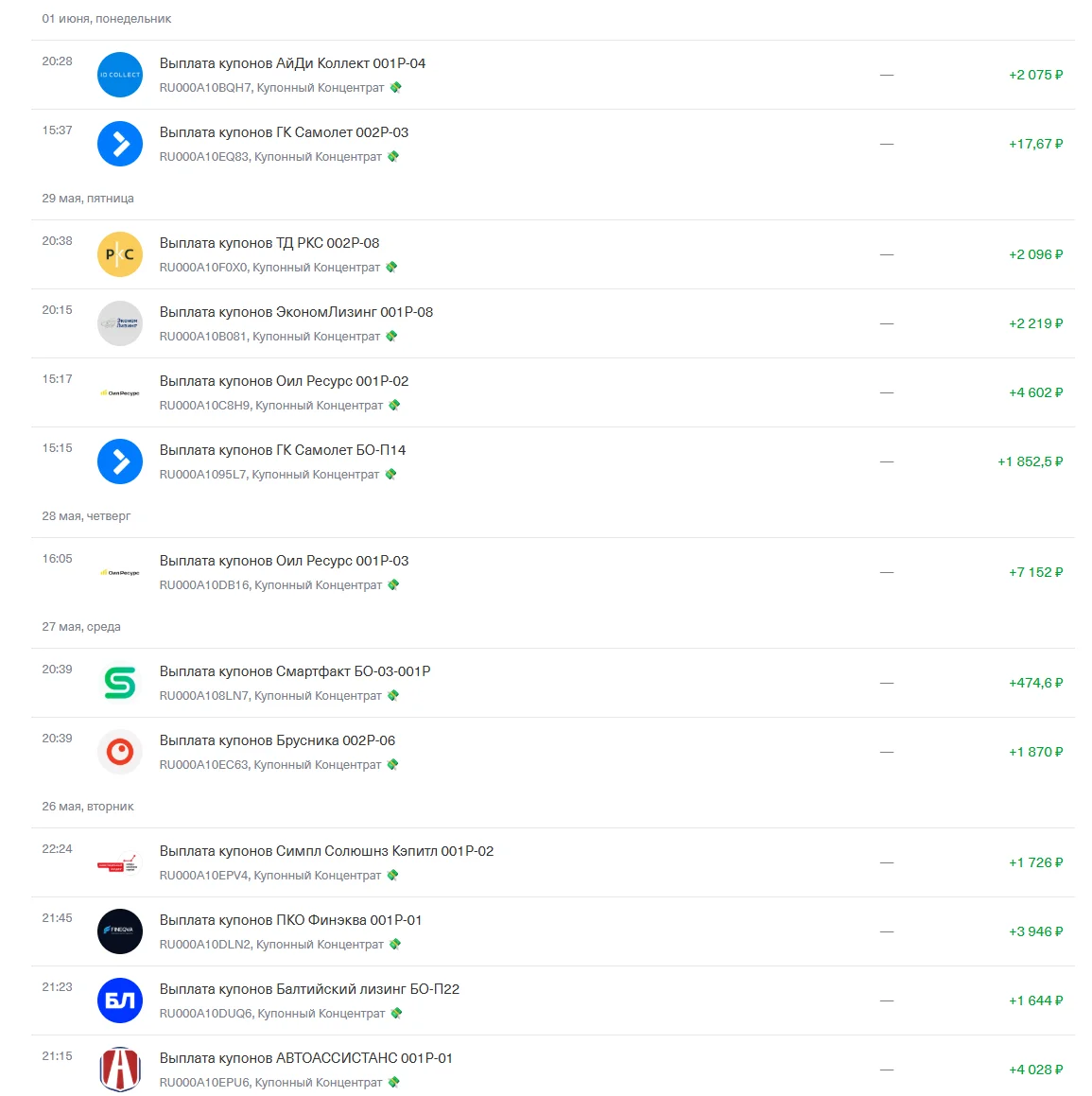Screen dimensions: 1092x1096
Task: Click the amount +1 852,5 ₽
Action: coord(1030,462)
